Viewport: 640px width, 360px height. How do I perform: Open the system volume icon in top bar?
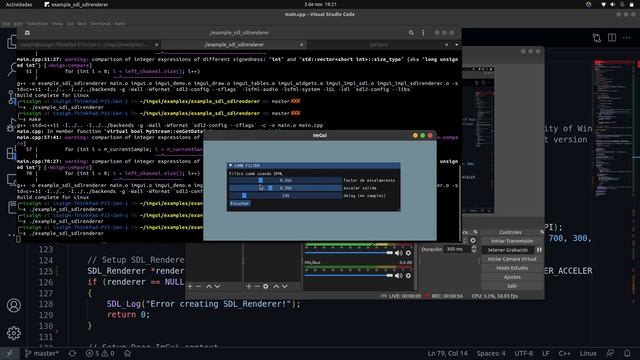point(613,4)
